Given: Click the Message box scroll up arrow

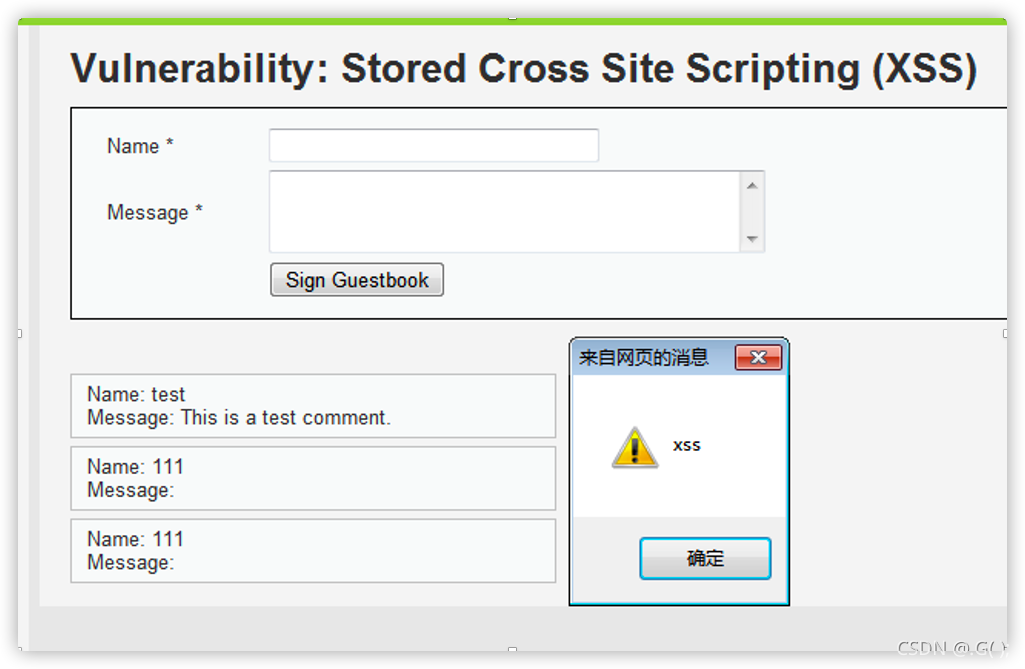Looking at the screenshot, I should pos(752,186).
